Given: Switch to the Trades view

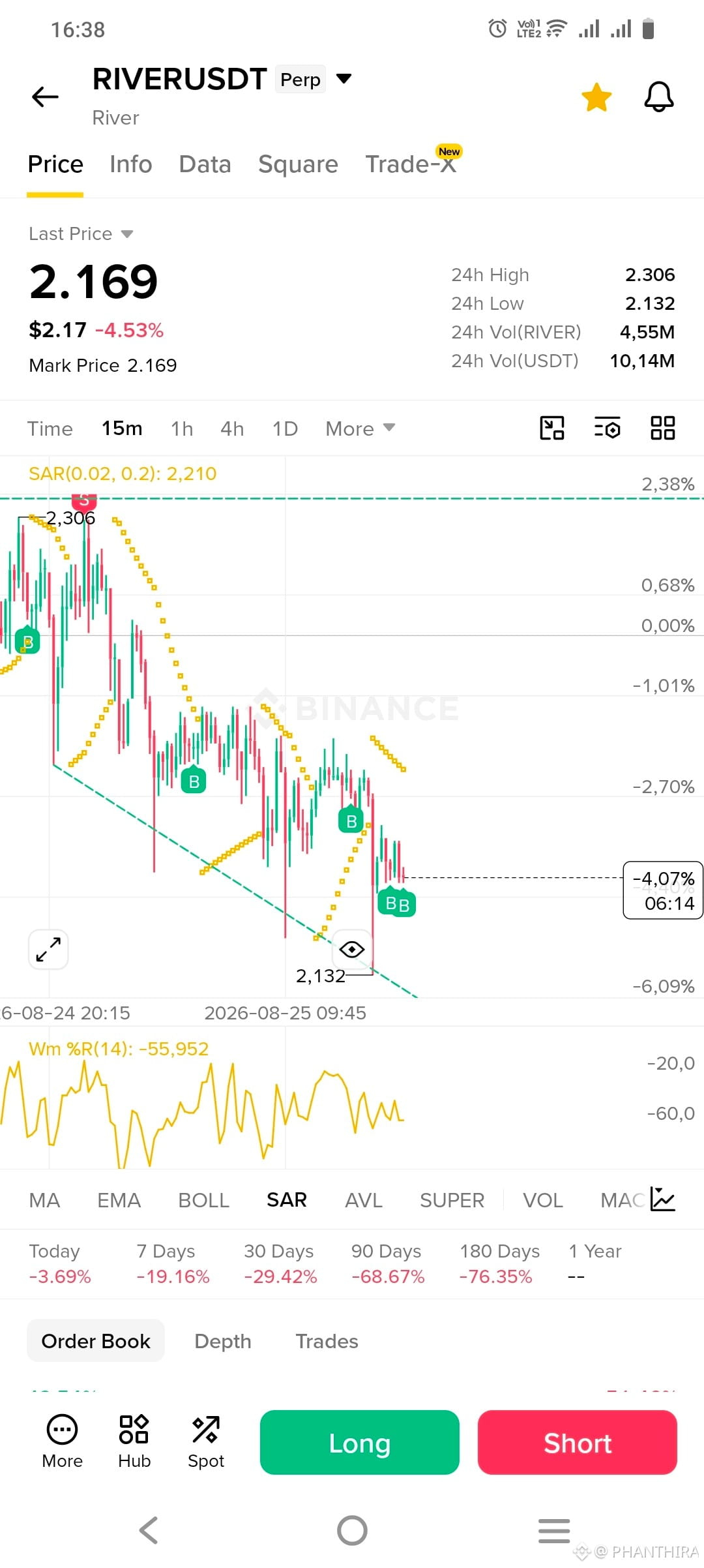Looking at the screenshot, I should click(x=327, y=1341).
